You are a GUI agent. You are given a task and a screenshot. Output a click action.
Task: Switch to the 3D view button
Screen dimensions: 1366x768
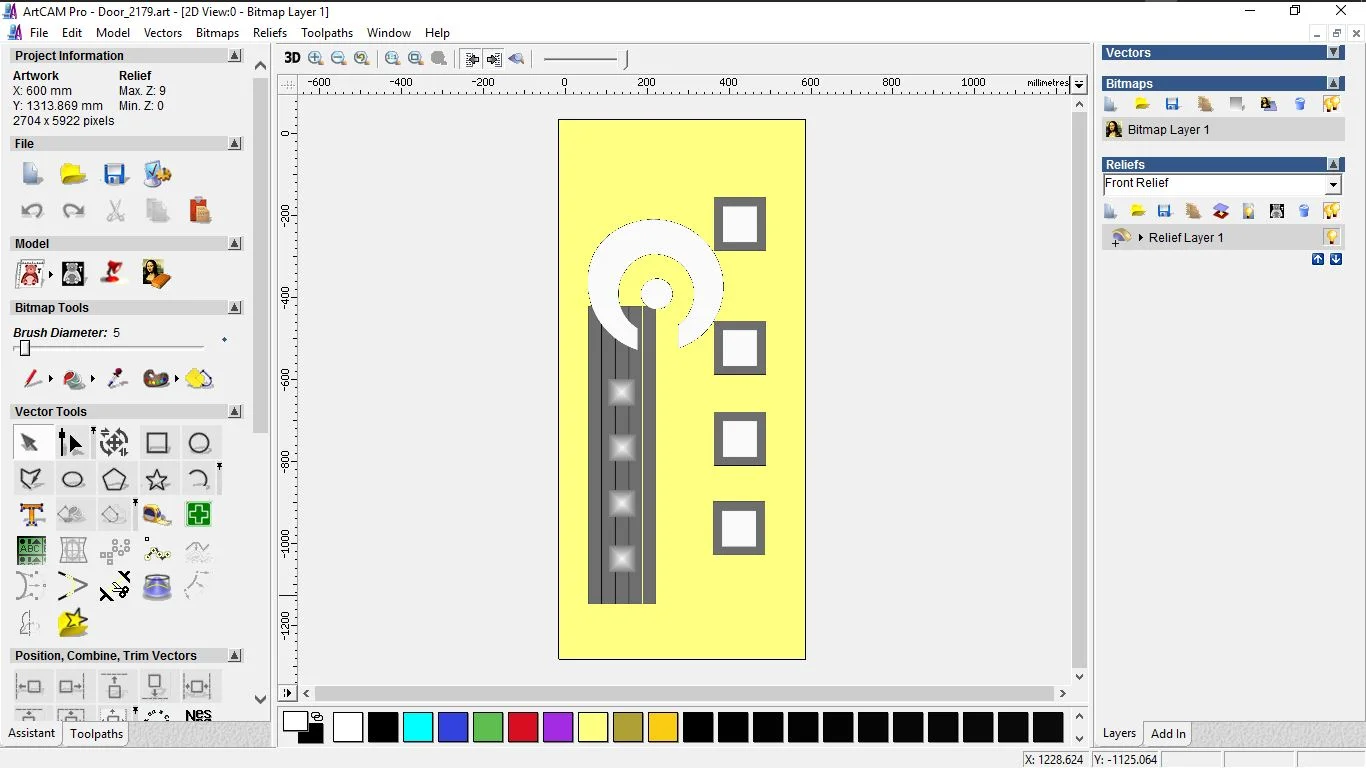(x=292, y=58)
